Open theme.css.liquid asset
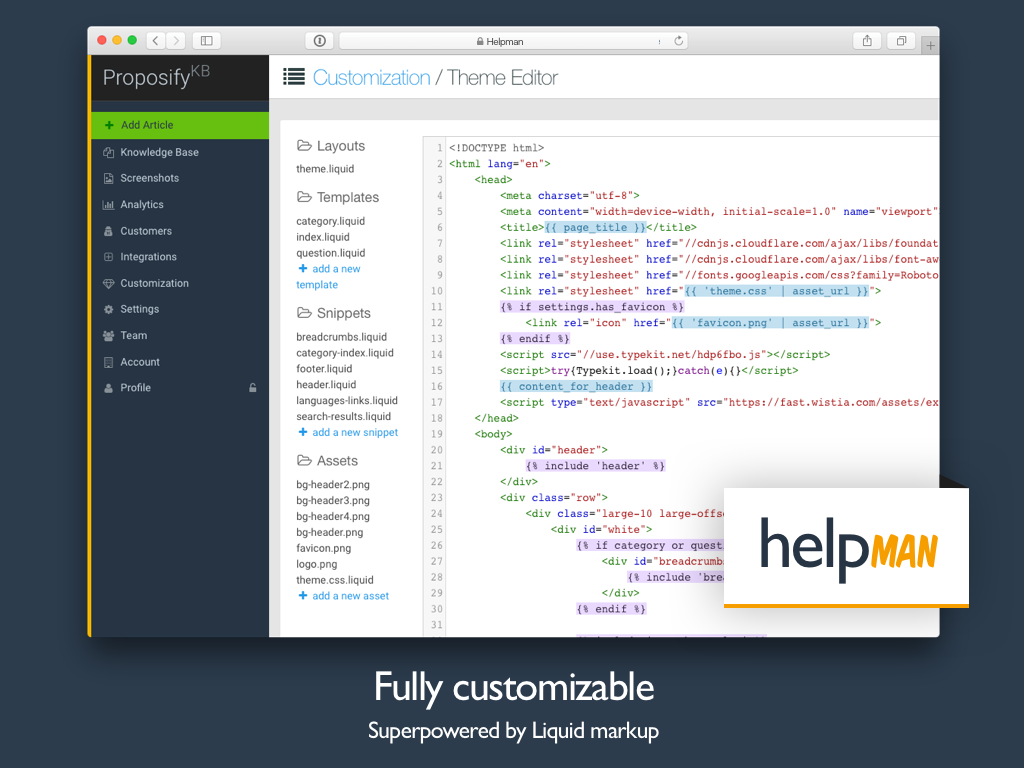Image resolution: width=1024 pixels, height=768 pixels. pos(335,580)
